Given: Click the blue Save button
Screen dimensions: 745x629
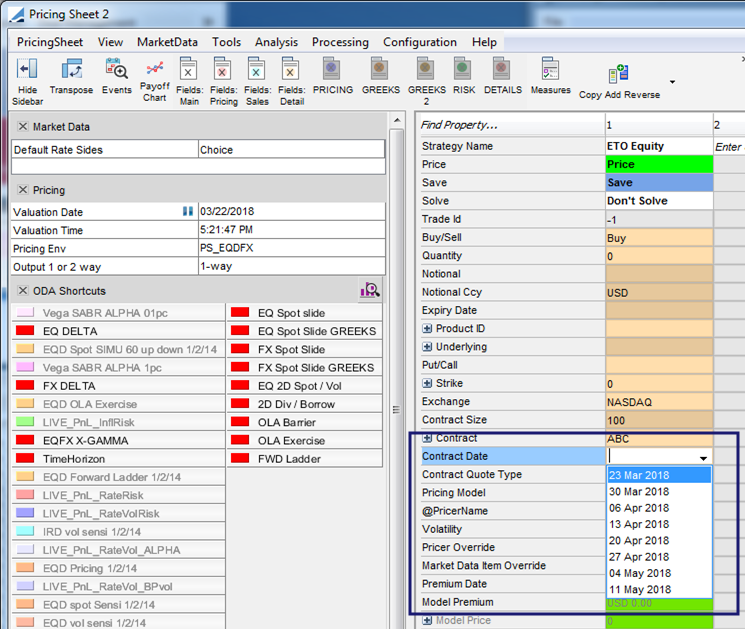Looking at the screenshot, I should coord(659,182).
